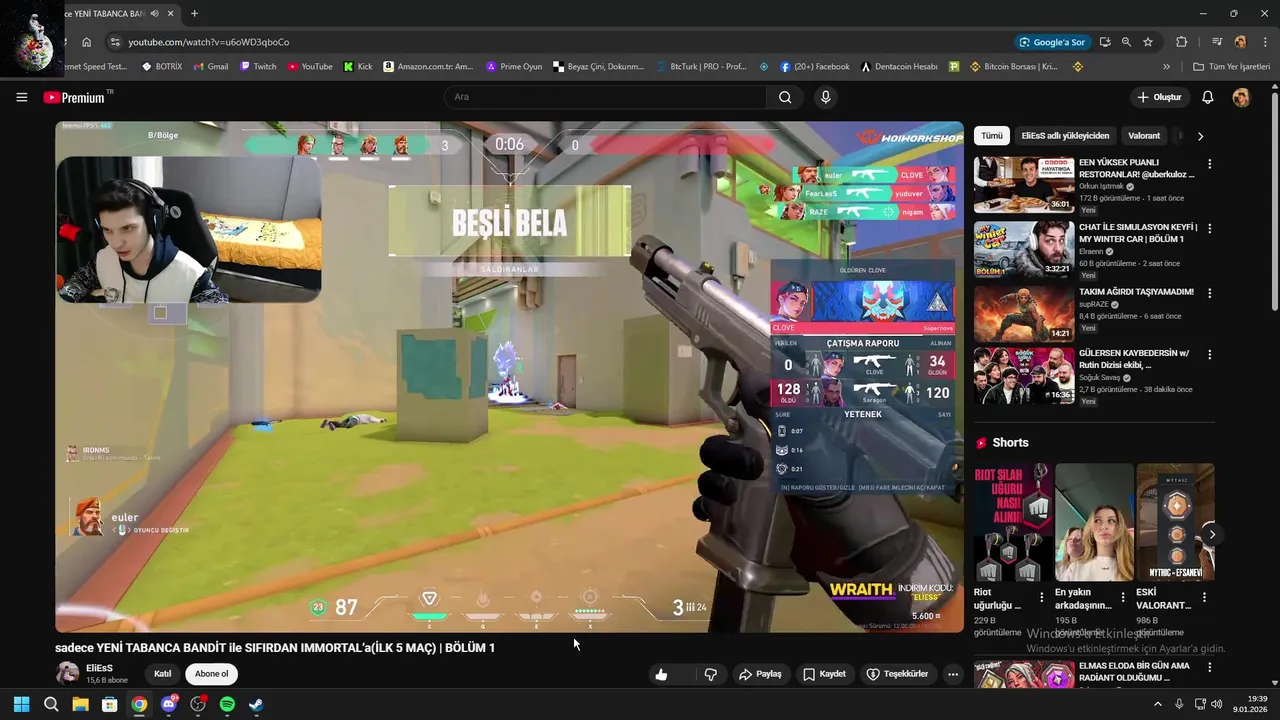Open the Gmail bookmark
Image resolution: width=1280 pixels, height=720 pixels.
tap(211, 67)
